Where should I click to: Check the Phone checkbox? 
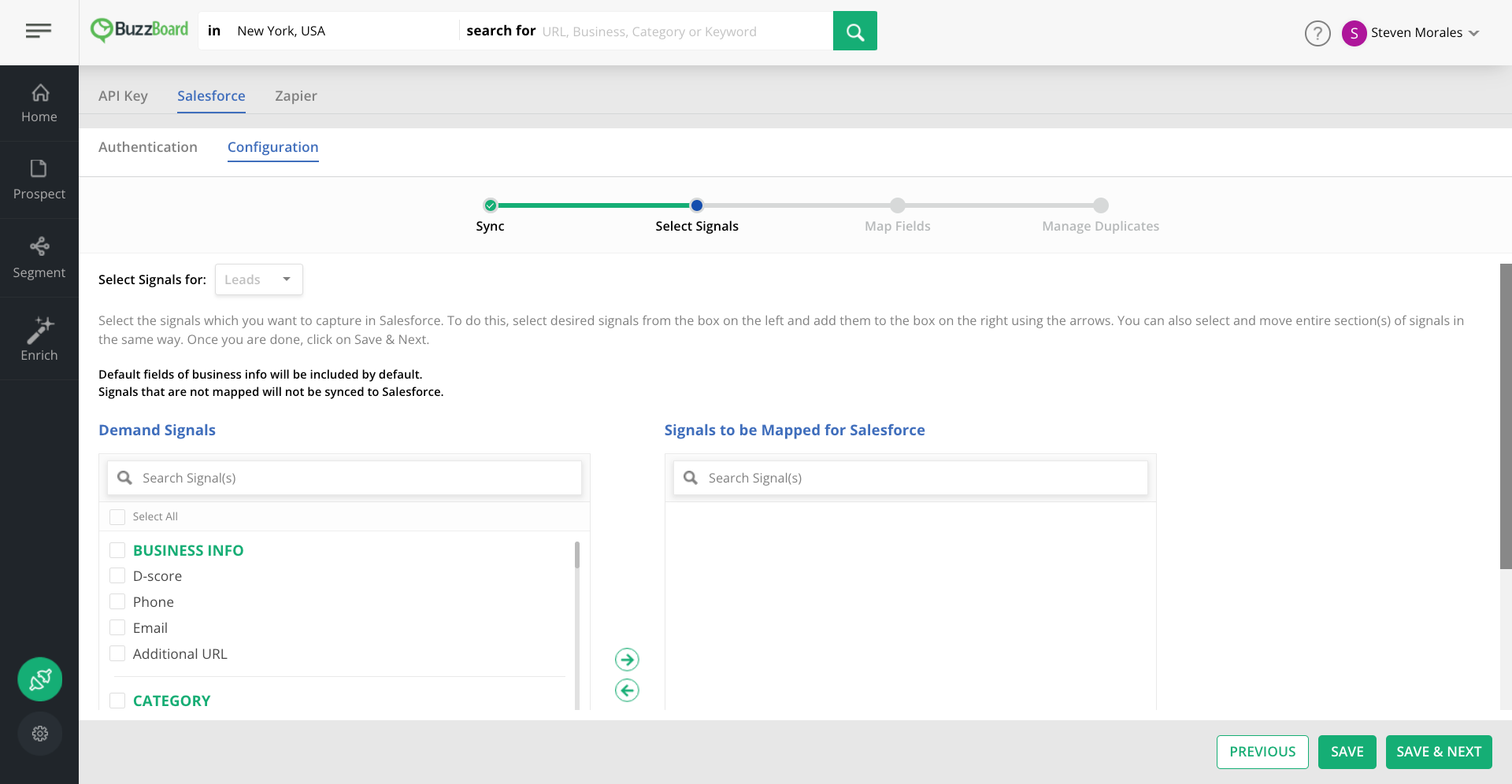[x=117, y=602]
